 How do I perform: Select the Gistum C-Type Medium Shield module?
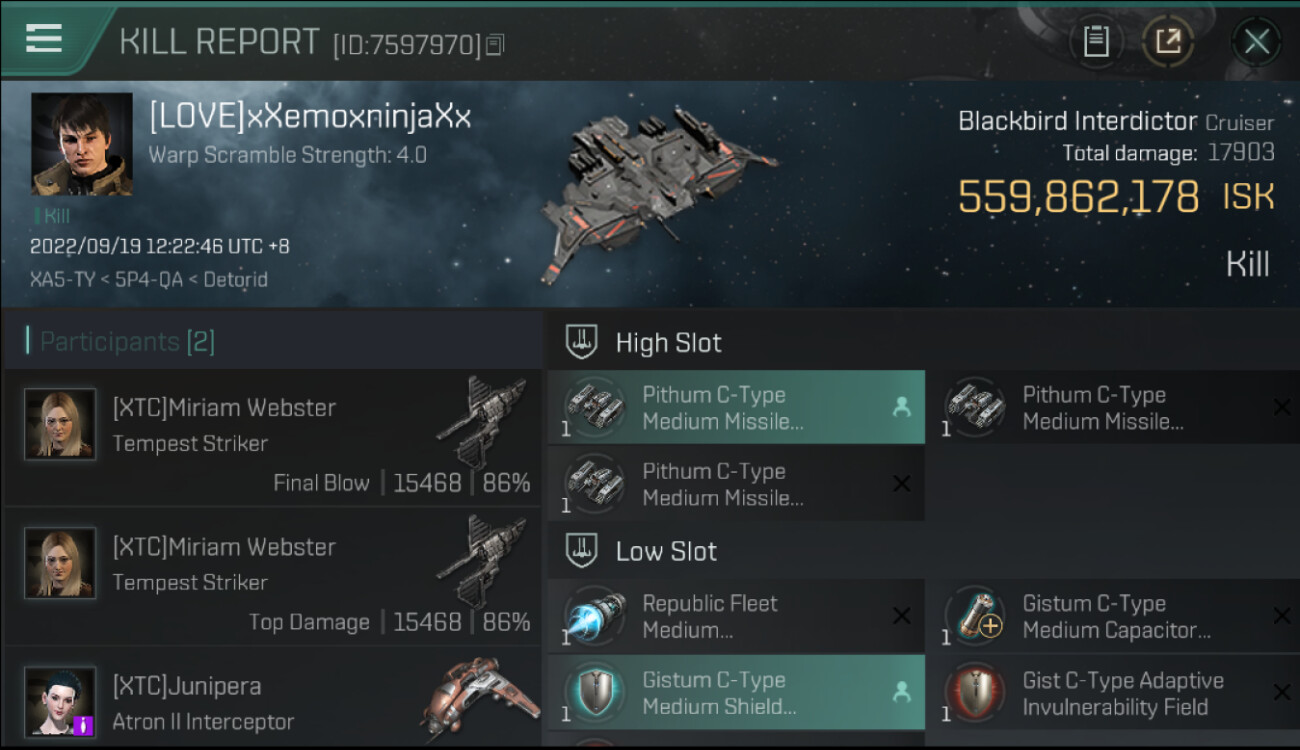click(735, 693)
